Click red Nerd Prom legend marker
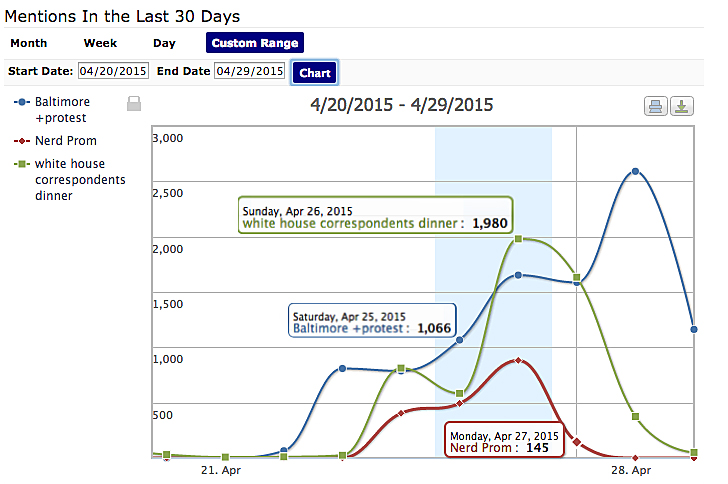The image size is (728, 484). point(22,141)
